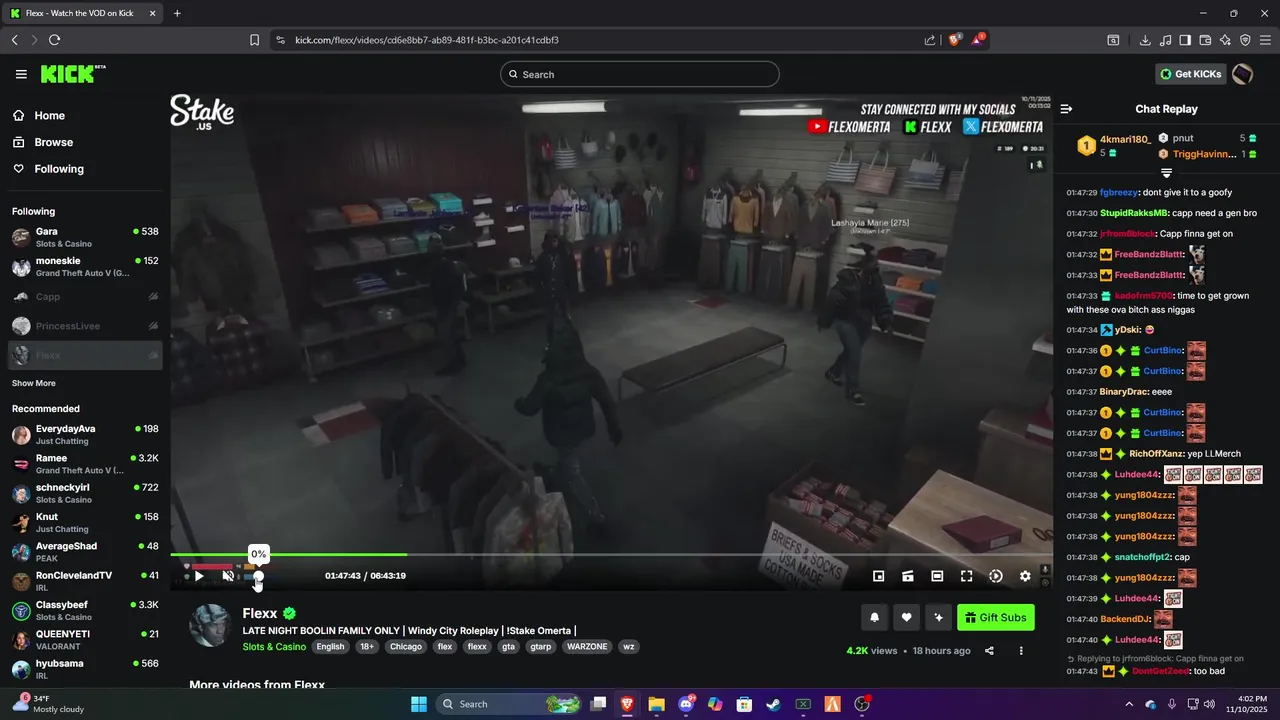Viewport: 1280px width, 720px height.
Task: Open the user profile avatar menu
Action: [1243, 74]
